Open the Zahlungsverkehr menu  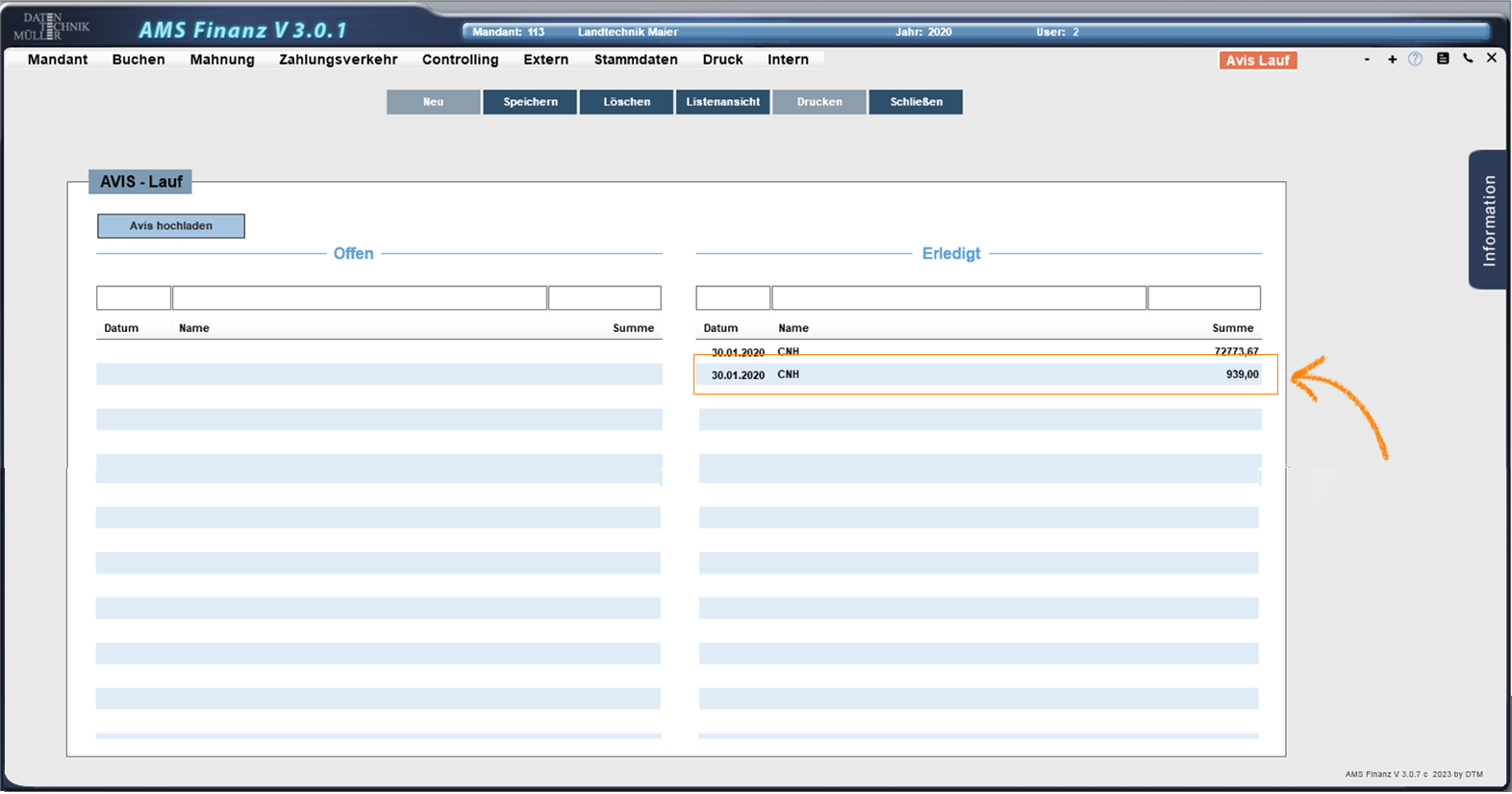pyautogui.click(x=338, y=60)
